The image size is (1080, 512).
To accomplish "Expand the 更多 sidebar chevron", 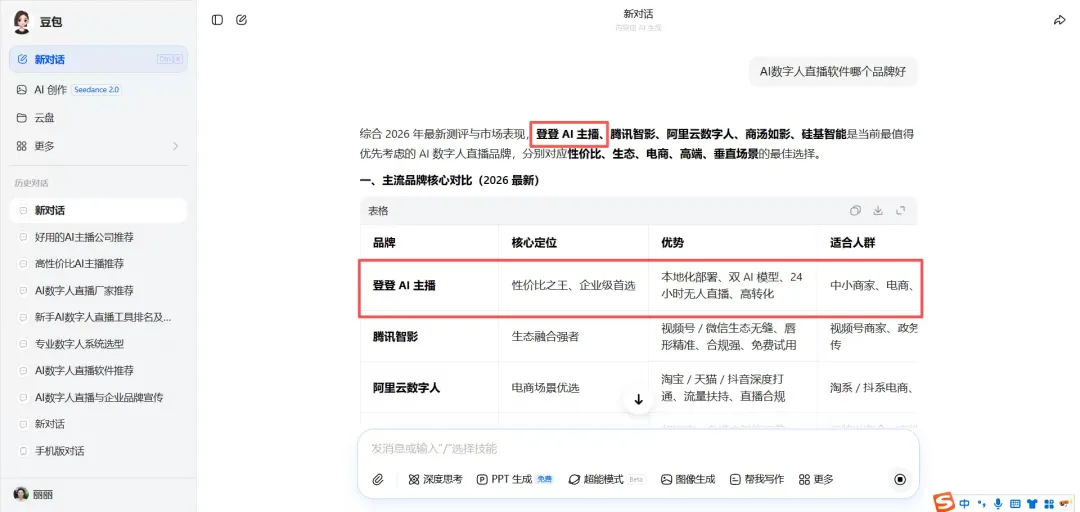I will (175, 146).
